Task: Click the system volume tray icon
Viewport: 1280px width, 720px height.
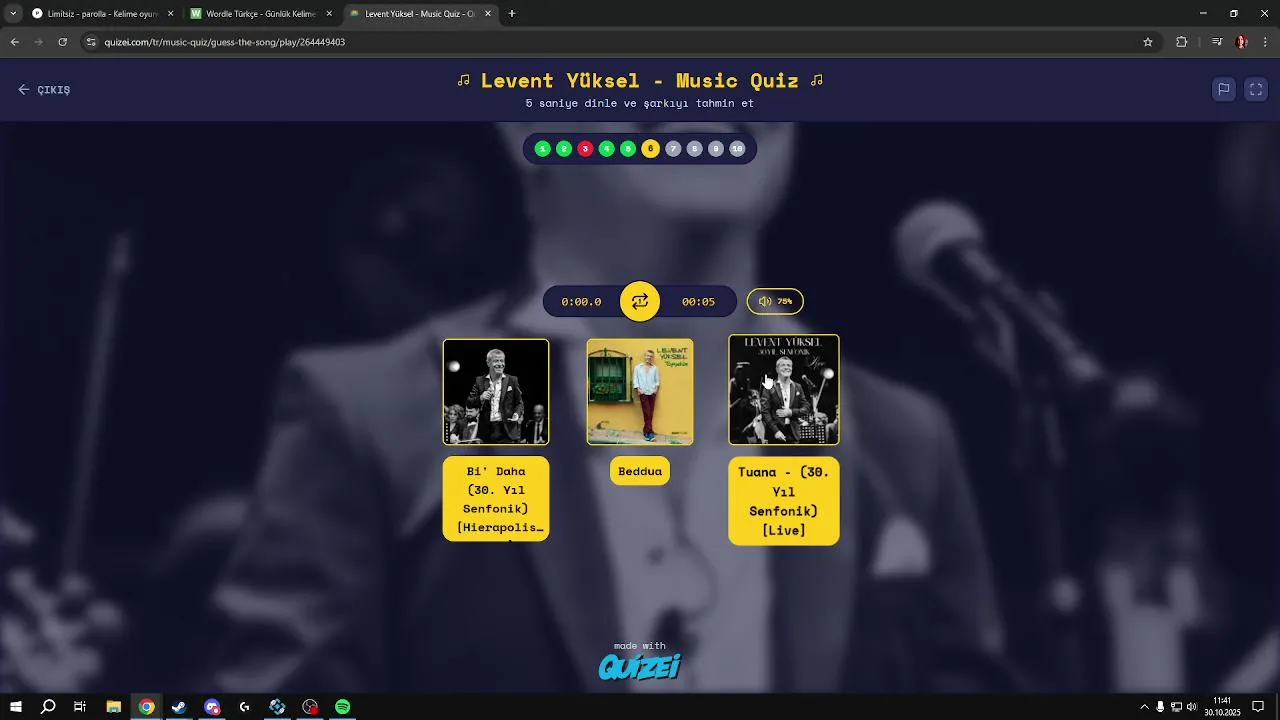Action: 1191,707
